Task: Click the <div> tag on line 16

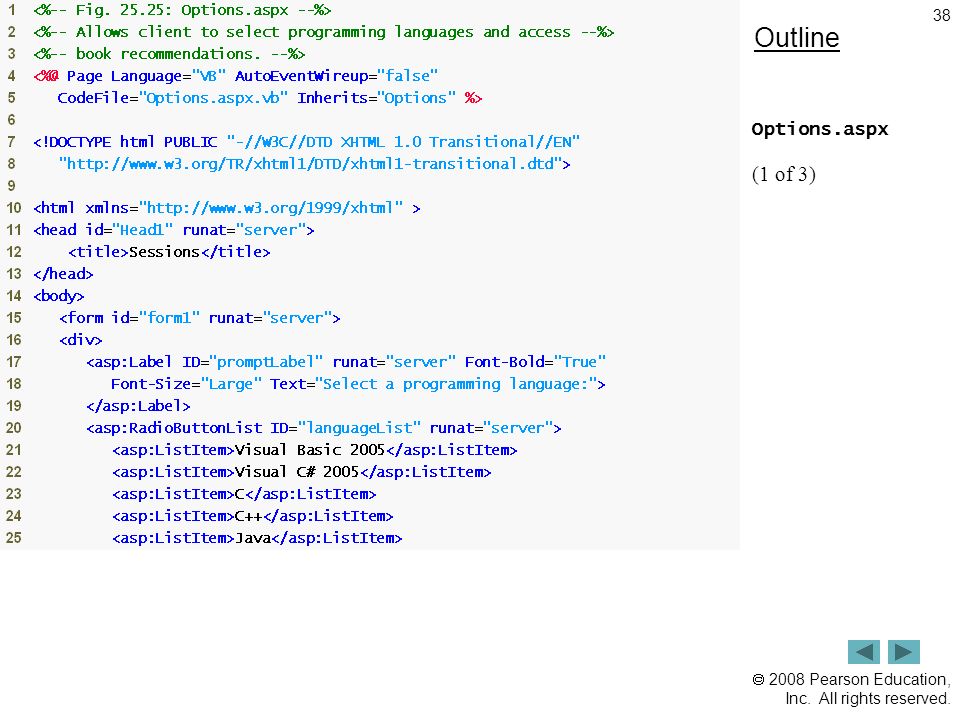Action: tap(81, 340)
